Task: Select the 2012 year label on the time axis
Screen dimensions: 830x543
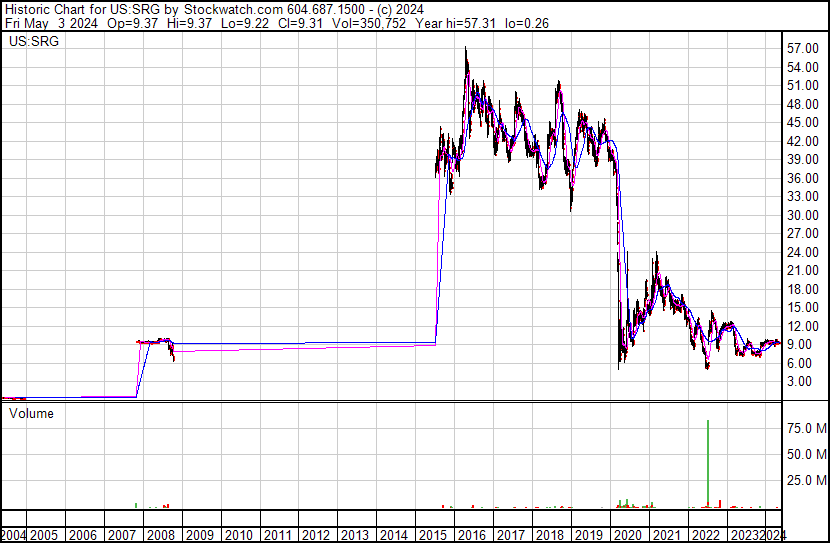Action: tap(316, 535)
